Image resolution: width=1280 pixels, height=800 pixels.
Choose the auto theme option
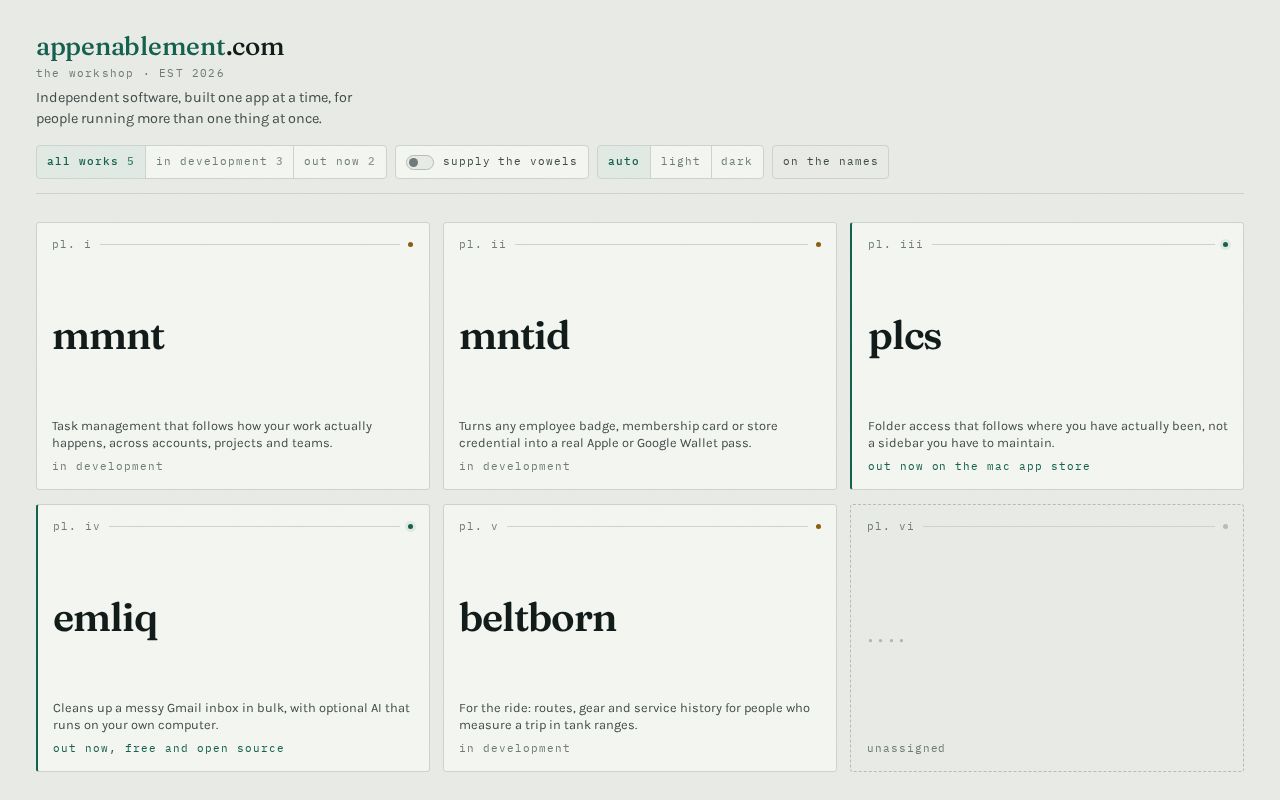click(x=624, y=162)
